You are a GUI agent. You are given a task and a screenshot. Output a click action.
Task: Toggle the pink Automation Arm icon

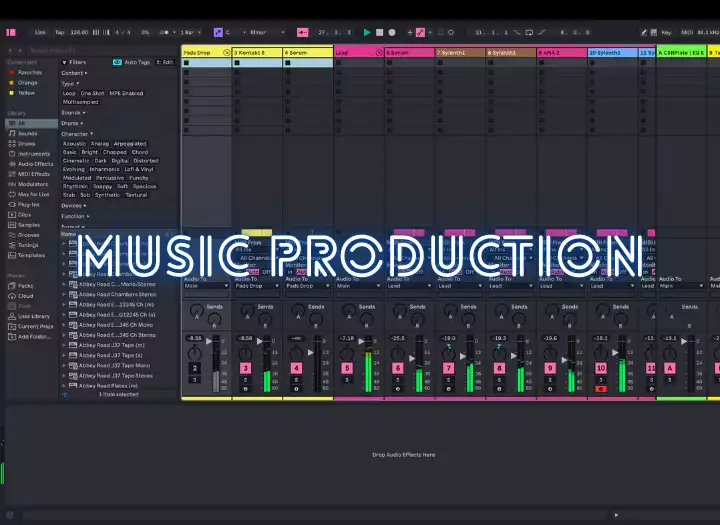(x=420, y=33)
